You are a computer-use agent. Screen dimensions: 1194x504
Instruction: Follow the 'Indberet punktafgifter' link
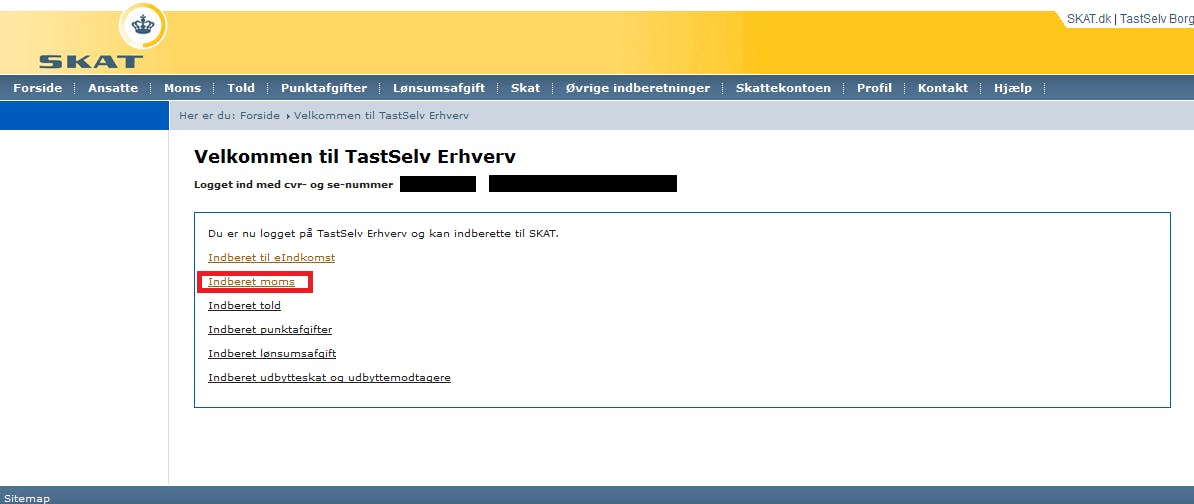tap(270, 330)
